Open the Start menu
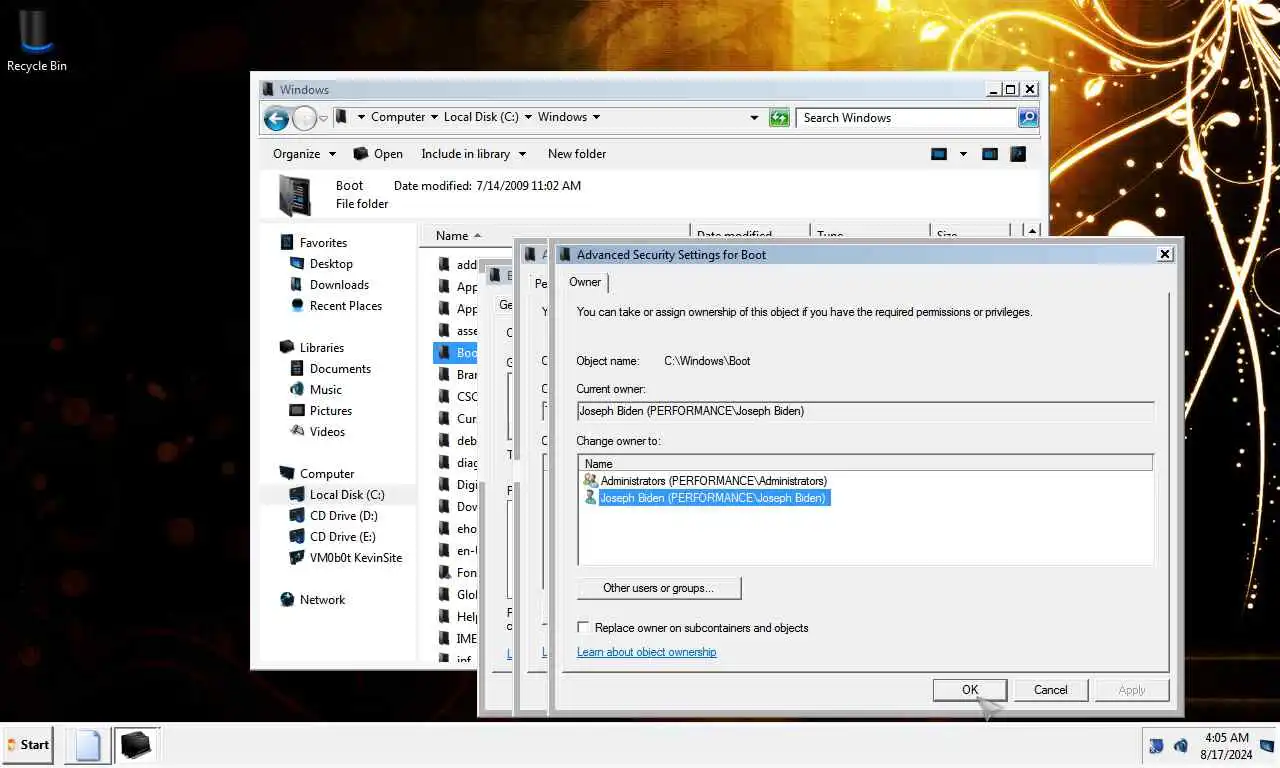This screenshot has height=768, width=1280. pos(27,745)
